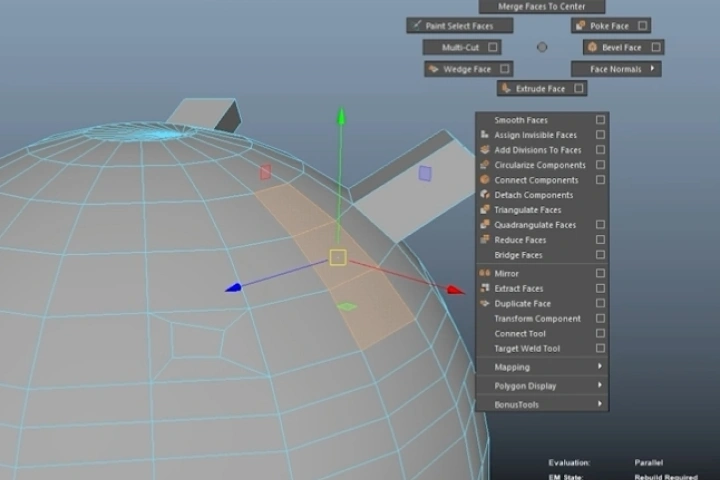
Task: Open Bevel Face options box
Action: pyautogui.click(x=656, y=47)
